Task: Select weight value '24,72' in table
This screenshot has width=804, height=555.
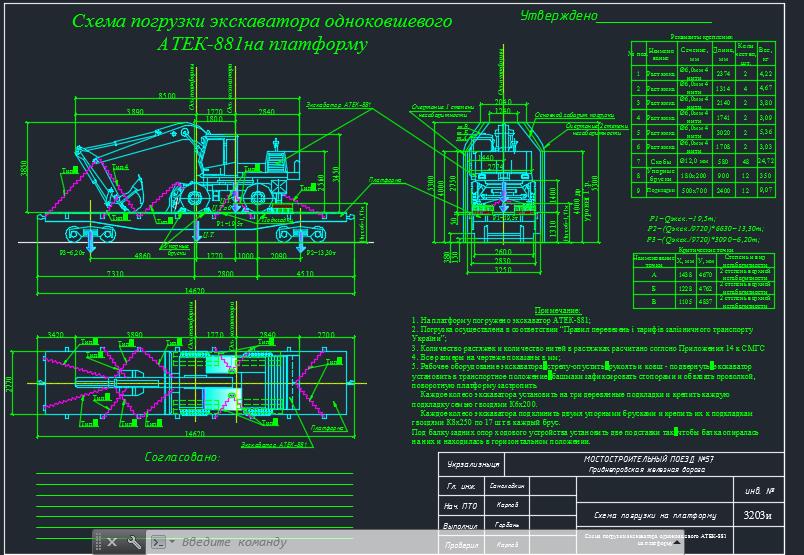Action: click(766, 161)
